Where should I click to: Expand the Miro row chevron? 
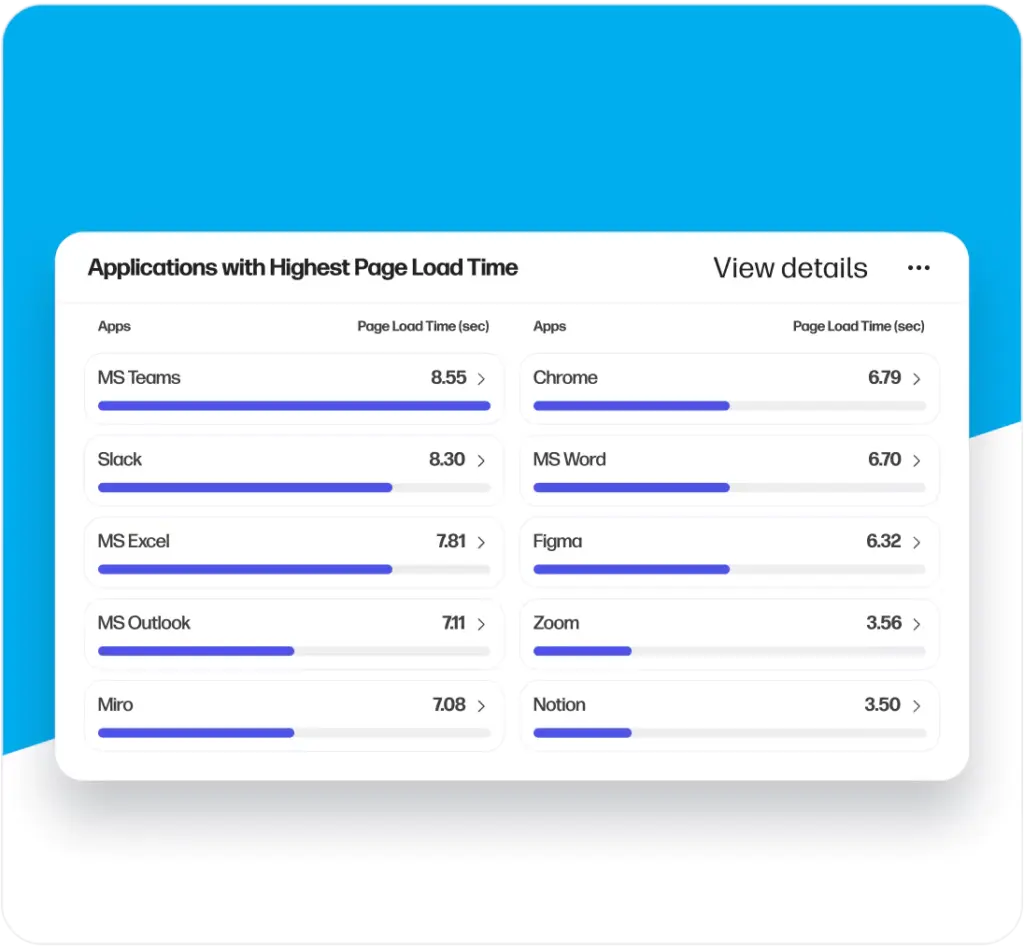481,705
